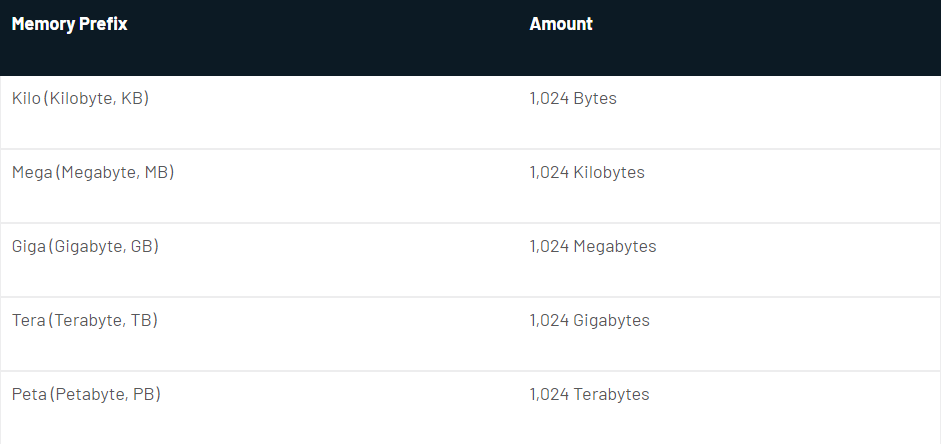This screenshot has height=444, width=941.
Task: Click the word Bytes in the Kilo row
Action: [x=595, y=99]
